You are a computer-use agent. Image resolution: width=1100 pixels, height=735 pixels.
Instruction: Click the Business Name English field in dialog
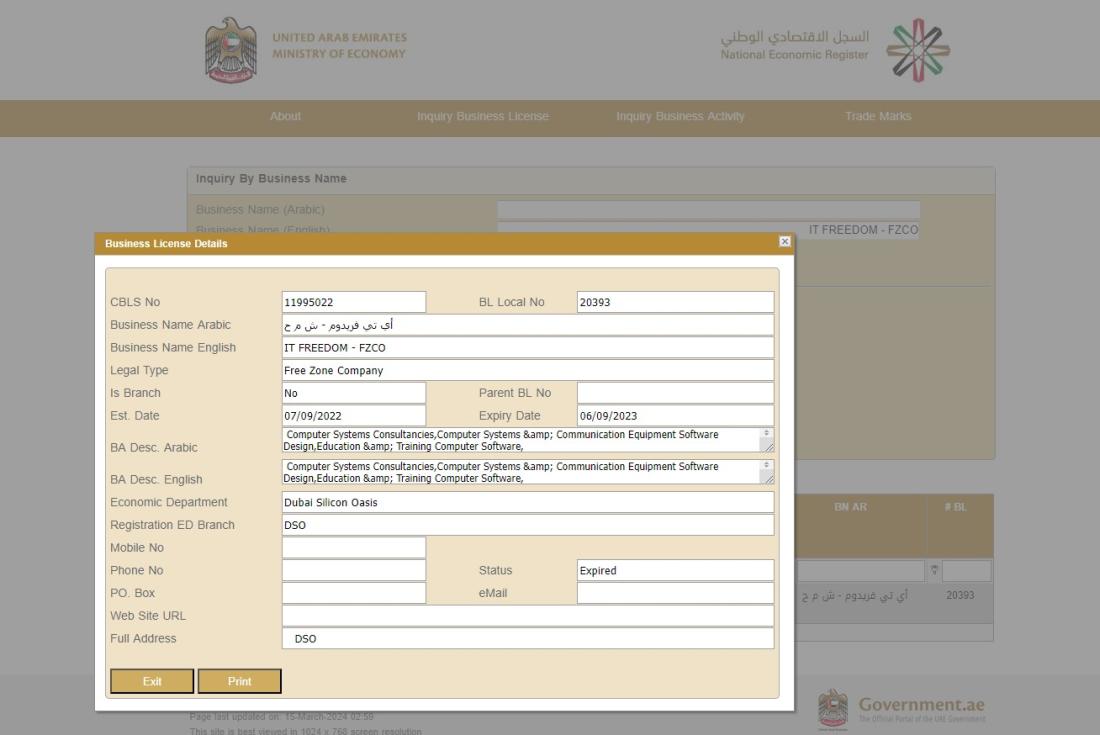(528, 348)
